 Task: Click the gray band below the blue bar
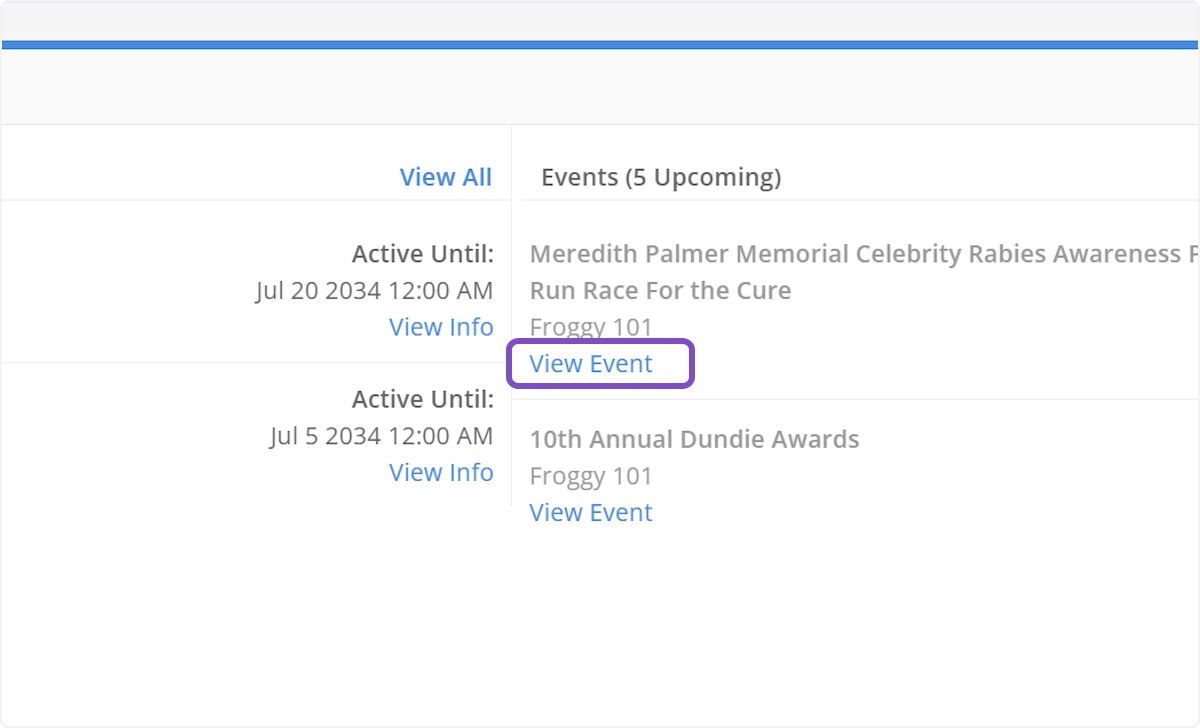click(600, 87)
